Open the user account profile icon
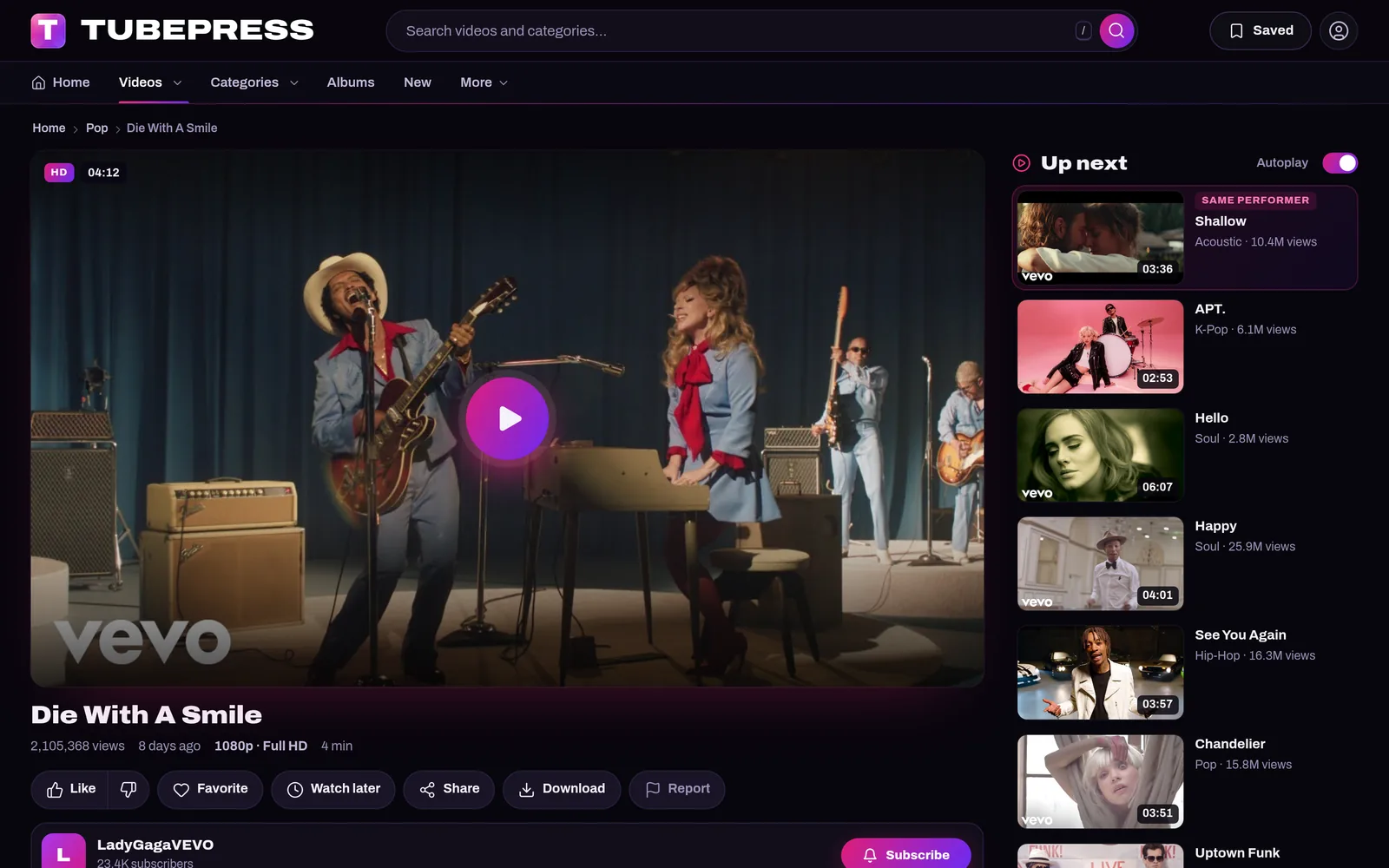 (1339, 30)
